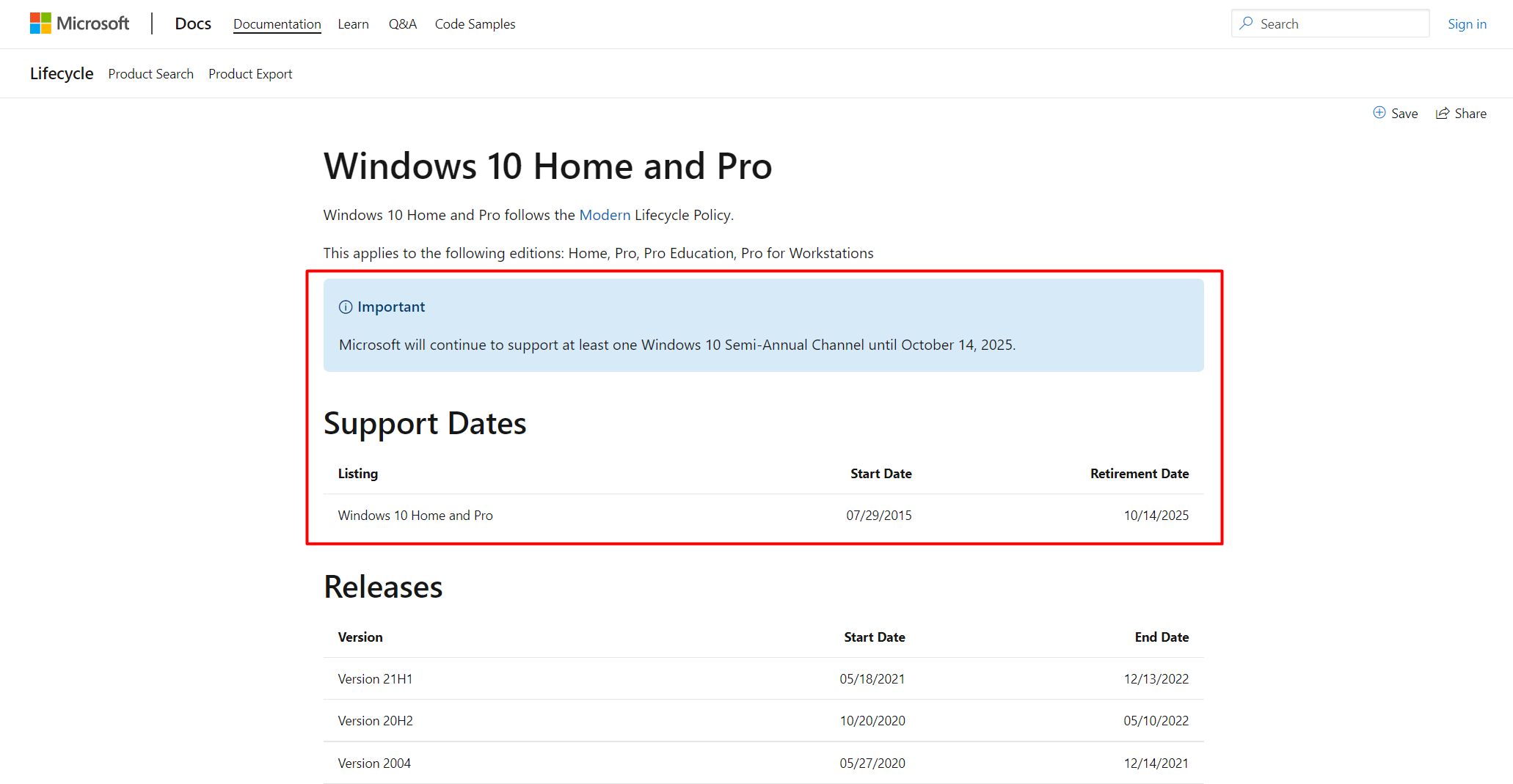Click the Sign in link
1513x784 pixels.
pyautogui.click(x=1466, y=23)
